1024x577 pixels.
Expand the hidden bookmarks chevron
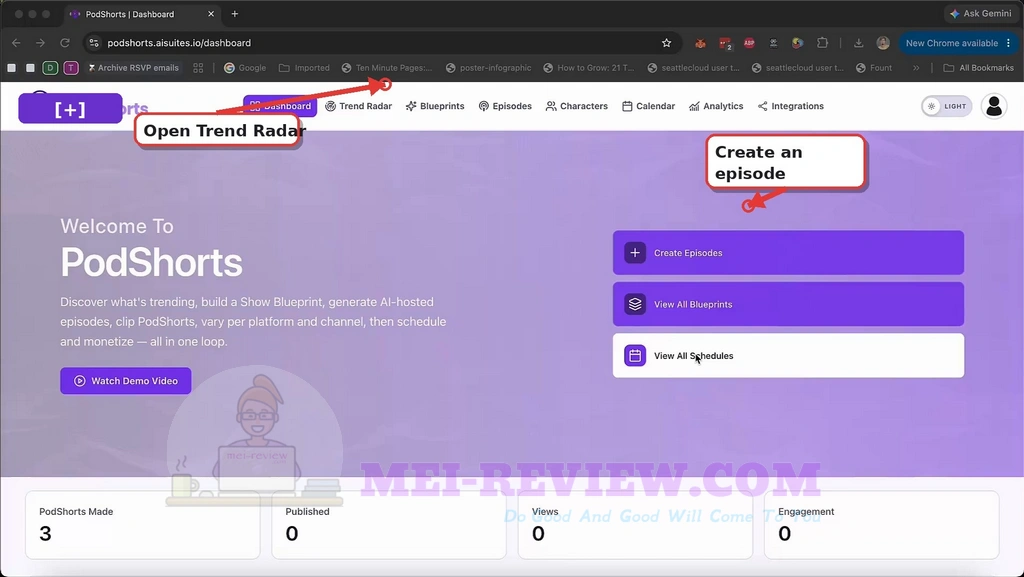point(916,68)
